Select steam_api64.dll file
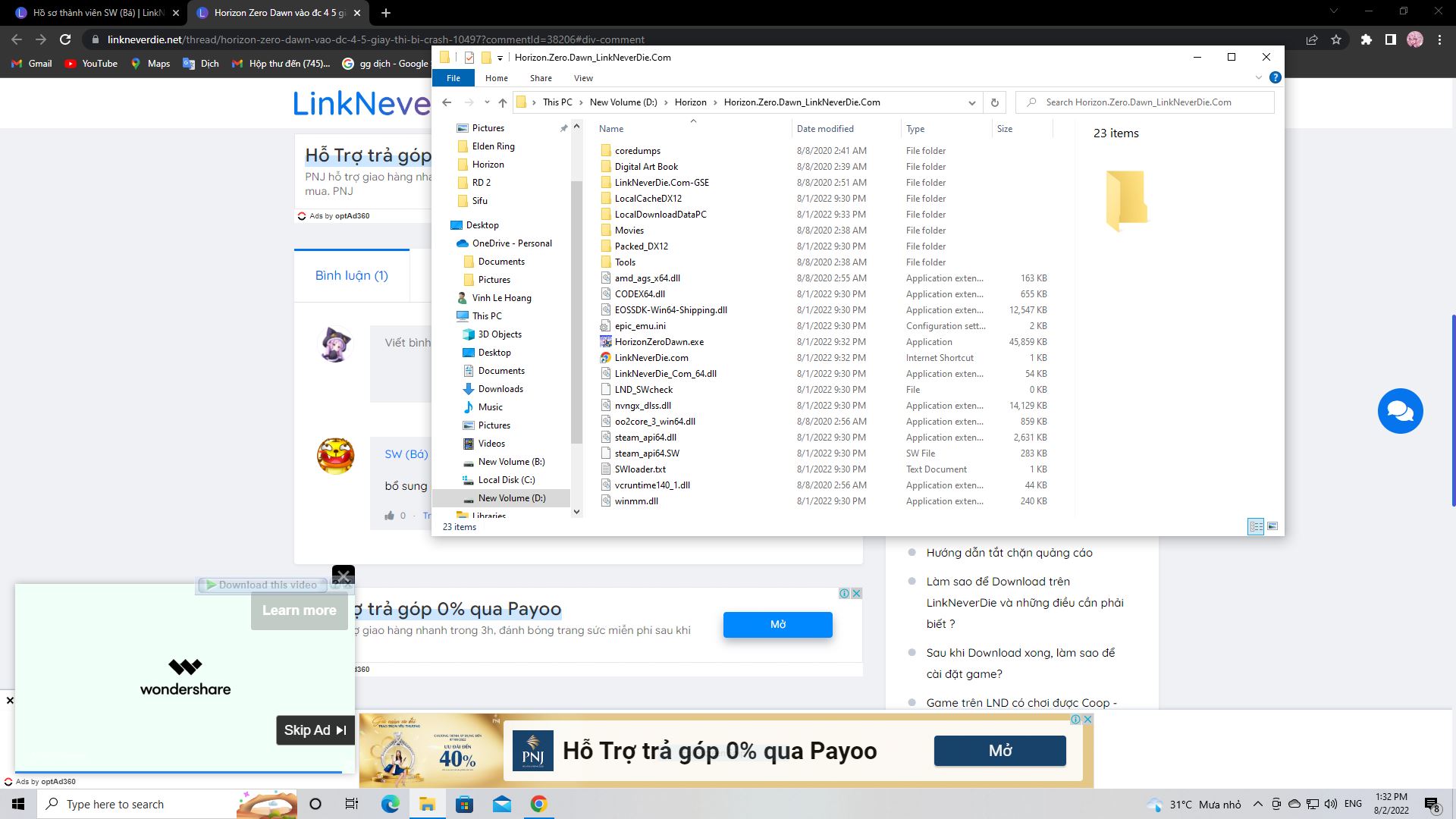This screenshot has width=1456, height=819. tap(645, 438)
